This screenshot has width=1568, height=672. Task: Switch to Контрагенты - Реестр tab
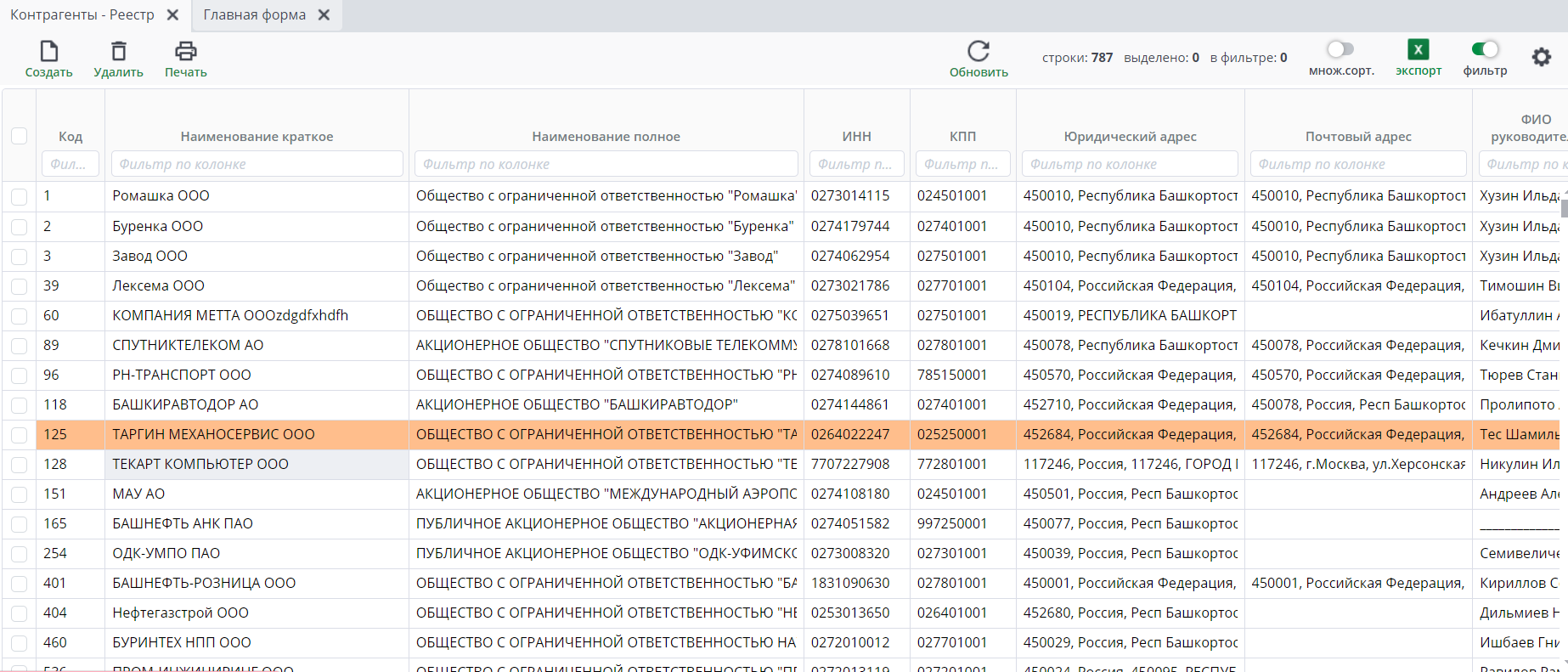82,15
